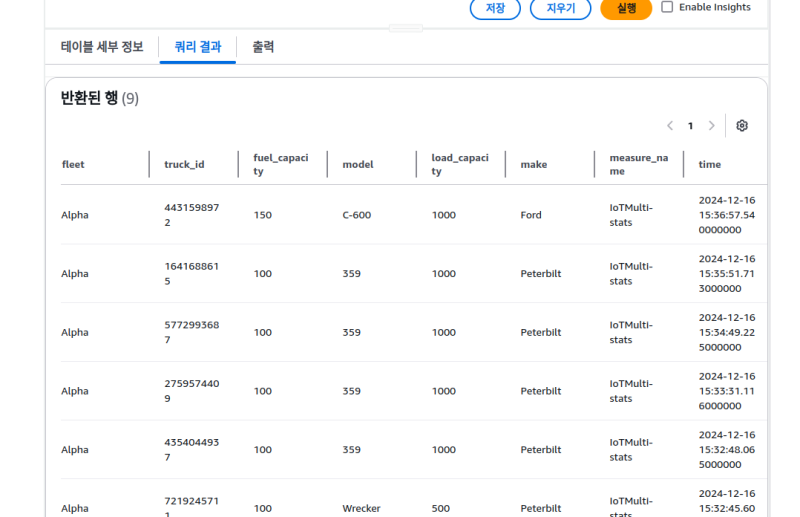This screenshot has width=800, height=517.
Task: Click the measure_name column header
Action: coord(638,164)
